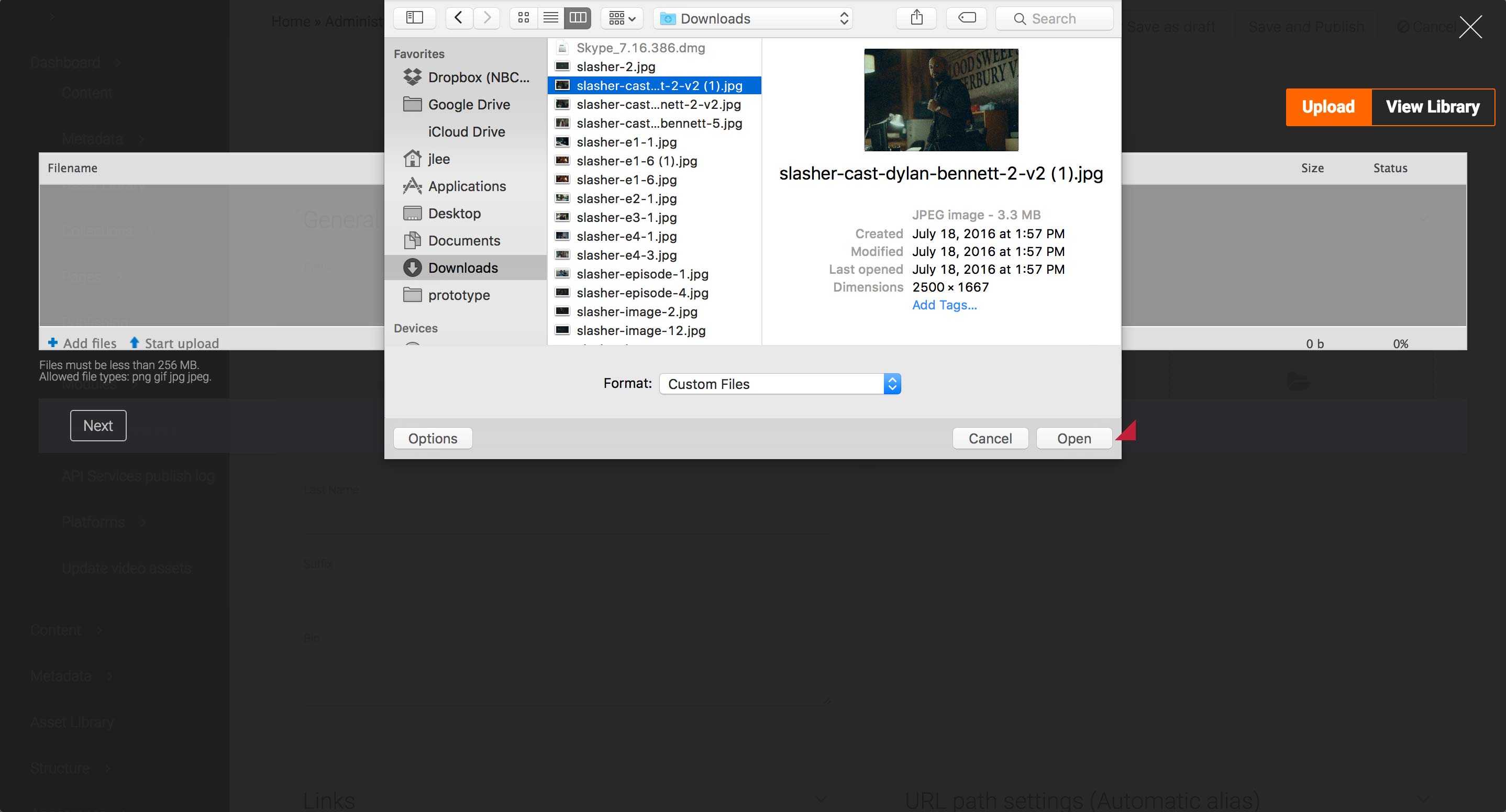Switch to icon view mode
The height and width of the screenshot is (812, 1506).
tap(524, 18)
